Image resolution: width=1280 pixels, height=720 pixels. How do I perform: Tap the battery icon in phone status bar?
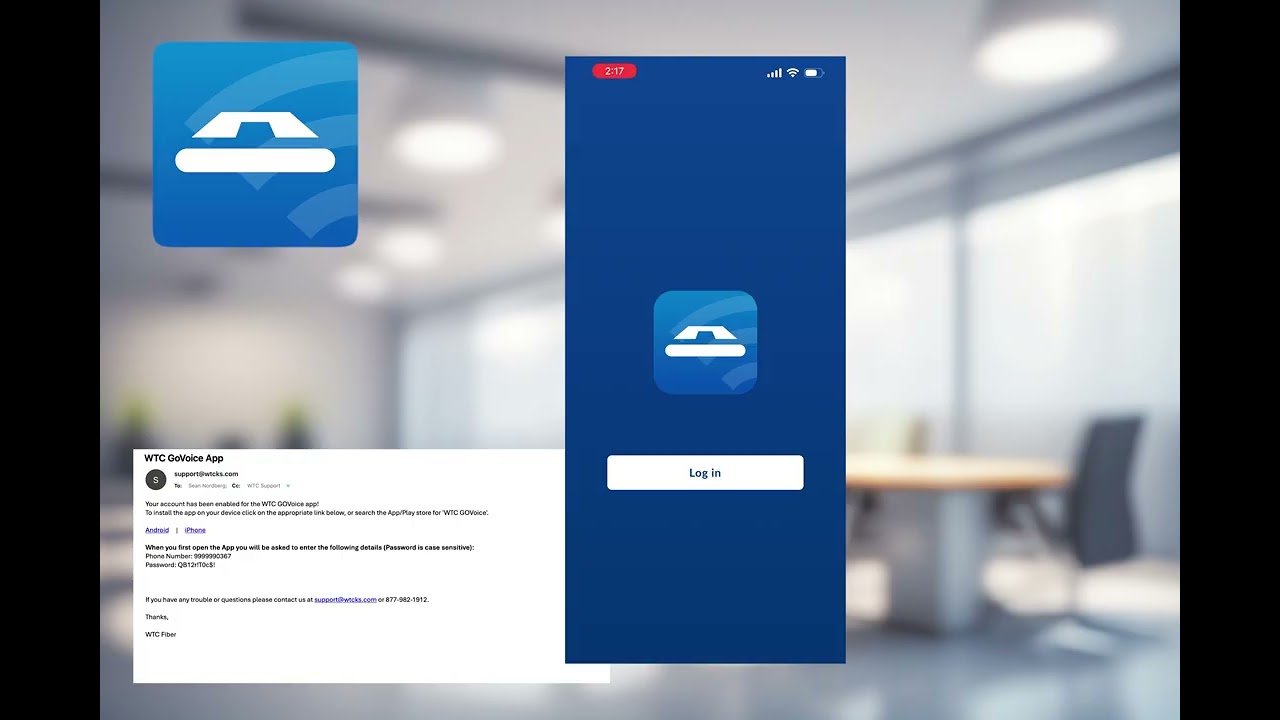click(x=813, y=72)
